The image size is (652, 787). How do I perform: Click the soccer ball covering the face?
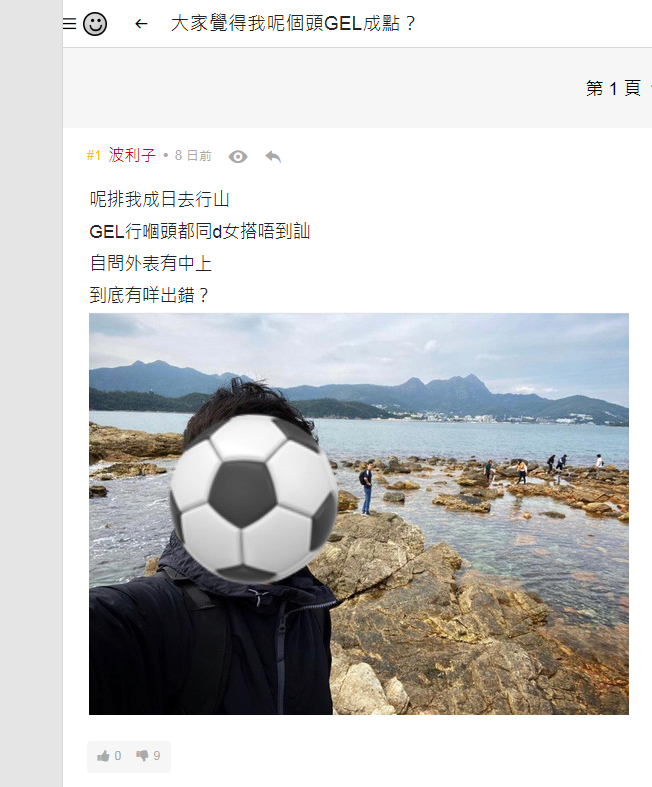[x=254, y=499]
